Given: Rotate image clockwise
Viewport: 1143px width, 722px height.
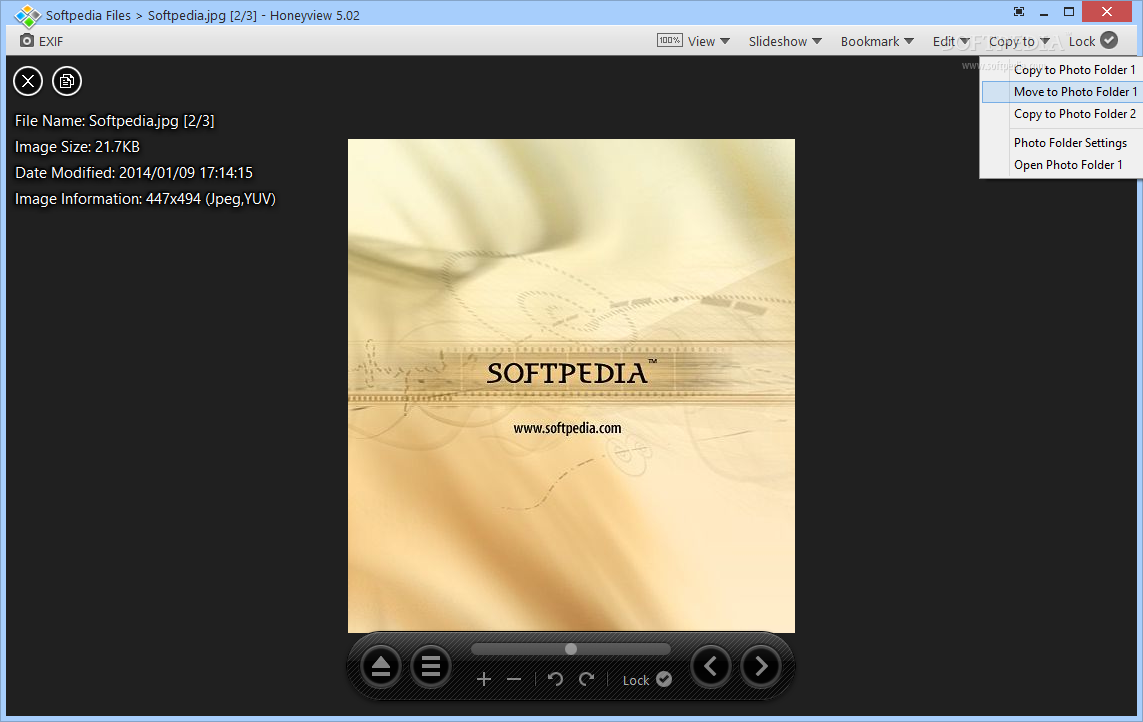Looking at the screenshot, I should coord(587,680).
